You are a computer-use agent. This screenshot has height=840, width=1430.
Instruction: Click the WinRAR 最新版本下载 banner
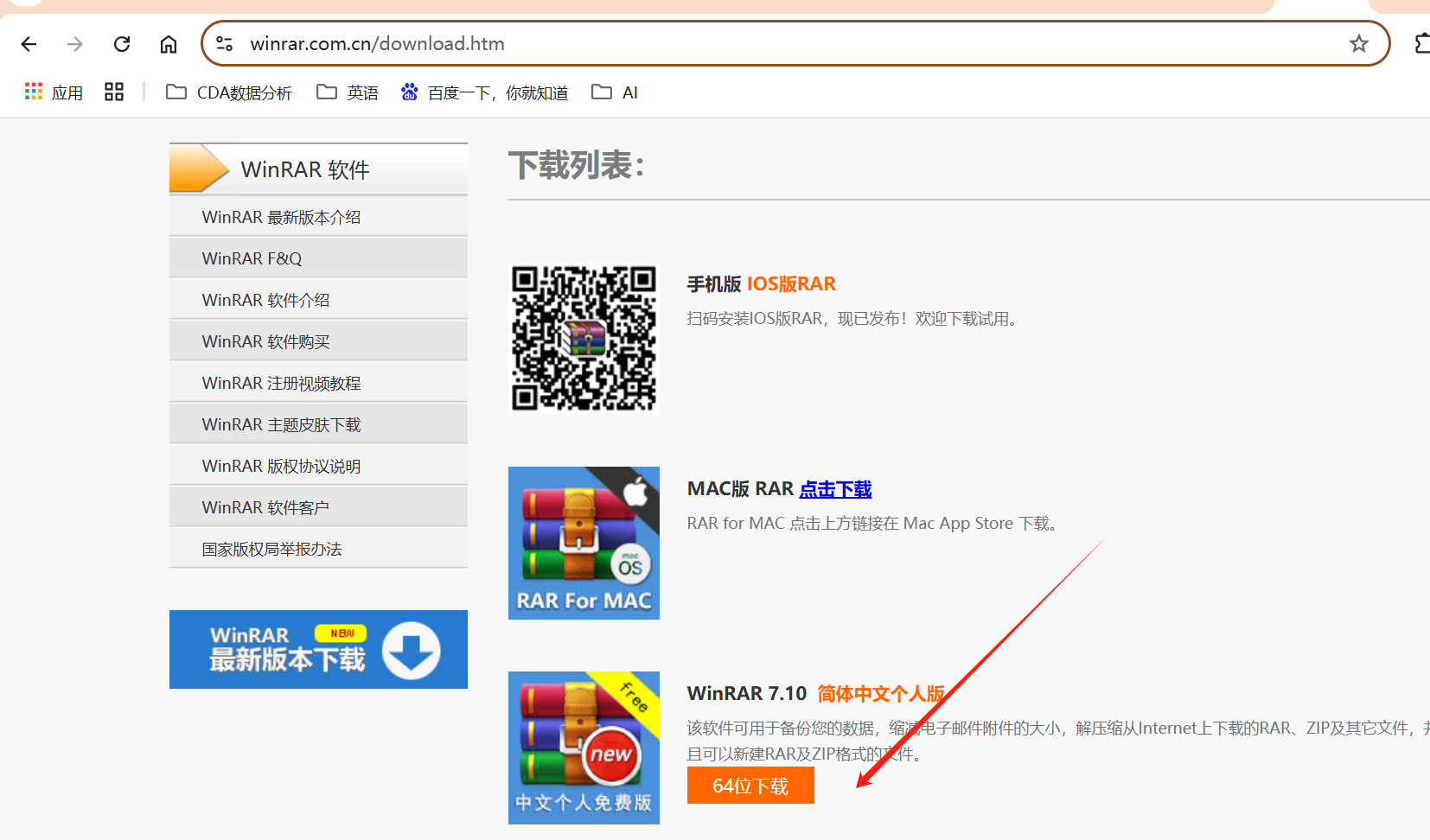(318, 649)
